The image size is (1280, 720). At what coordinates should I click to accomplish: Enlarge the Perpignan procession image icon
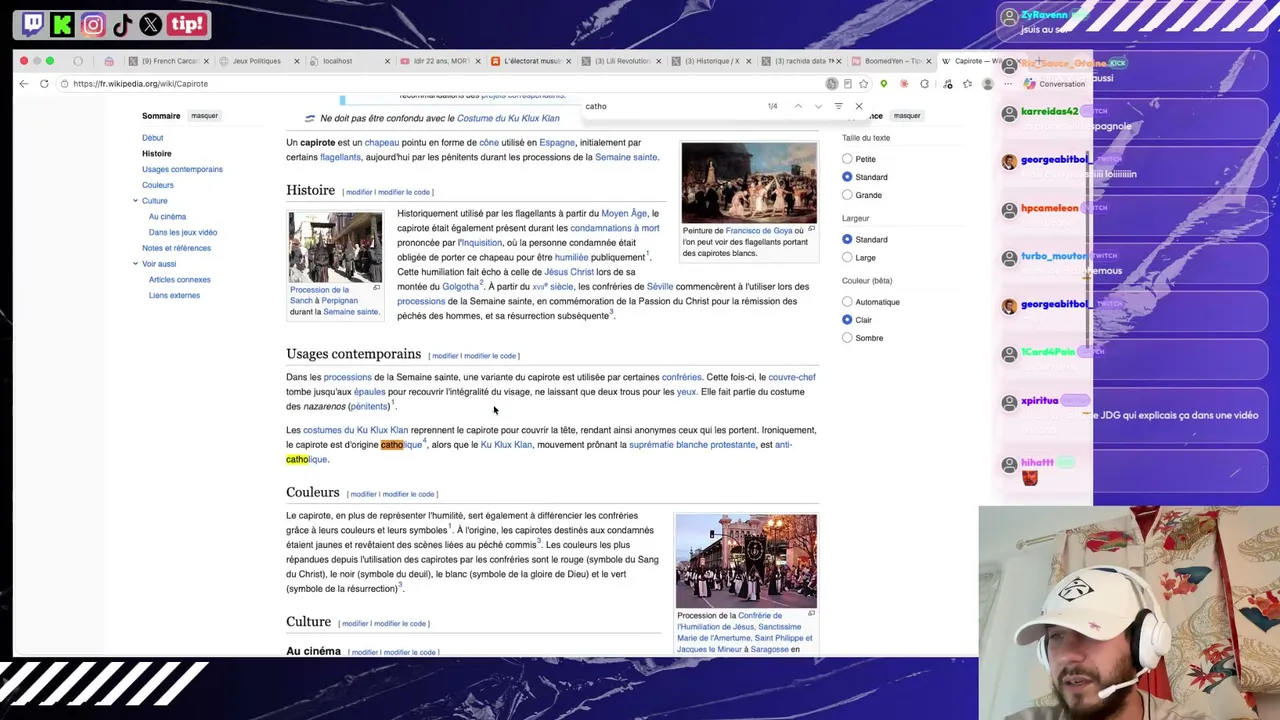[x=376, y=288]
